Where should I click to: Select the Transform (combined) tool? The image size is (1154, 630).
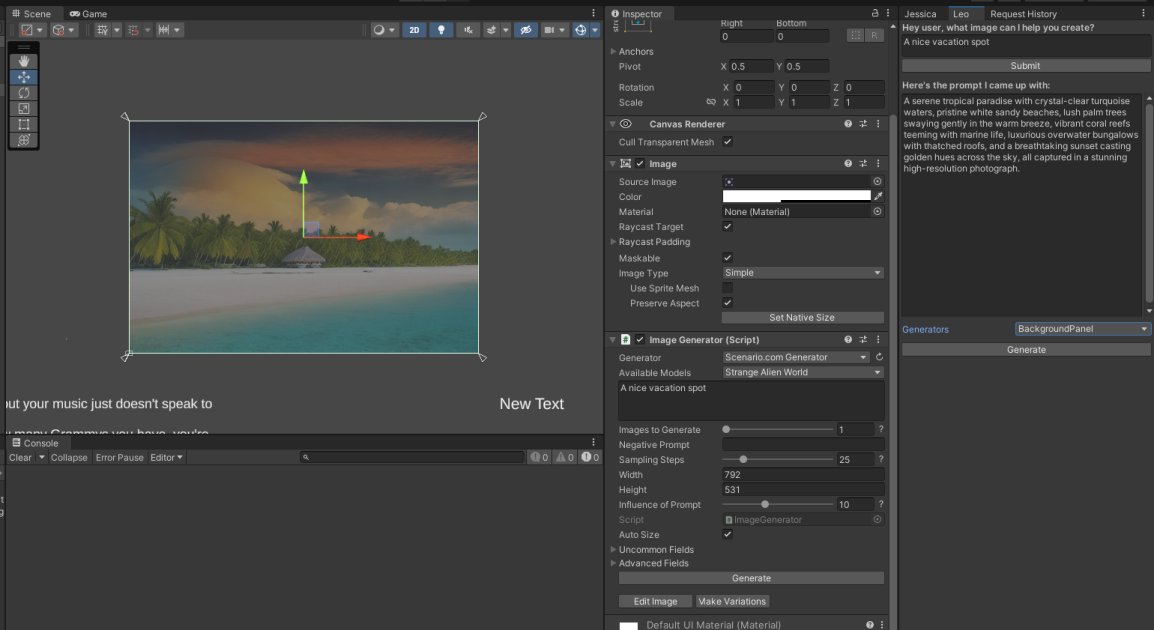pyautogui.click(x=24, y=140)
